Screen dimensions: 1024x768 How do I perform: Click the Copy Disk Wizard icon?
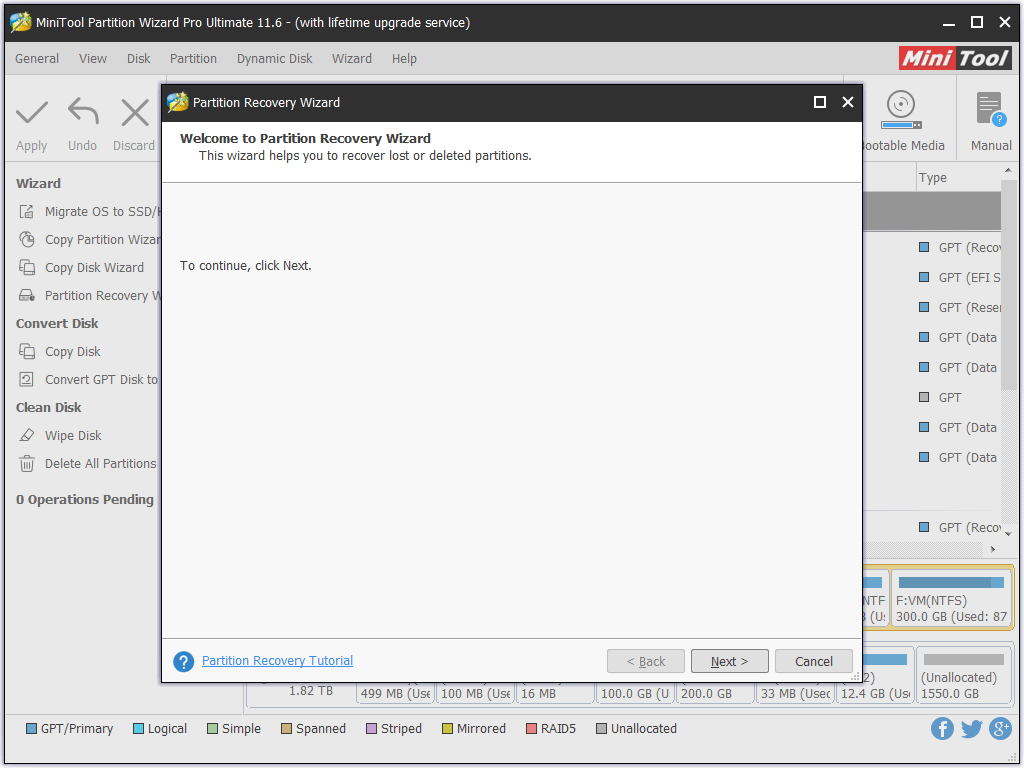tap(27, 268)
